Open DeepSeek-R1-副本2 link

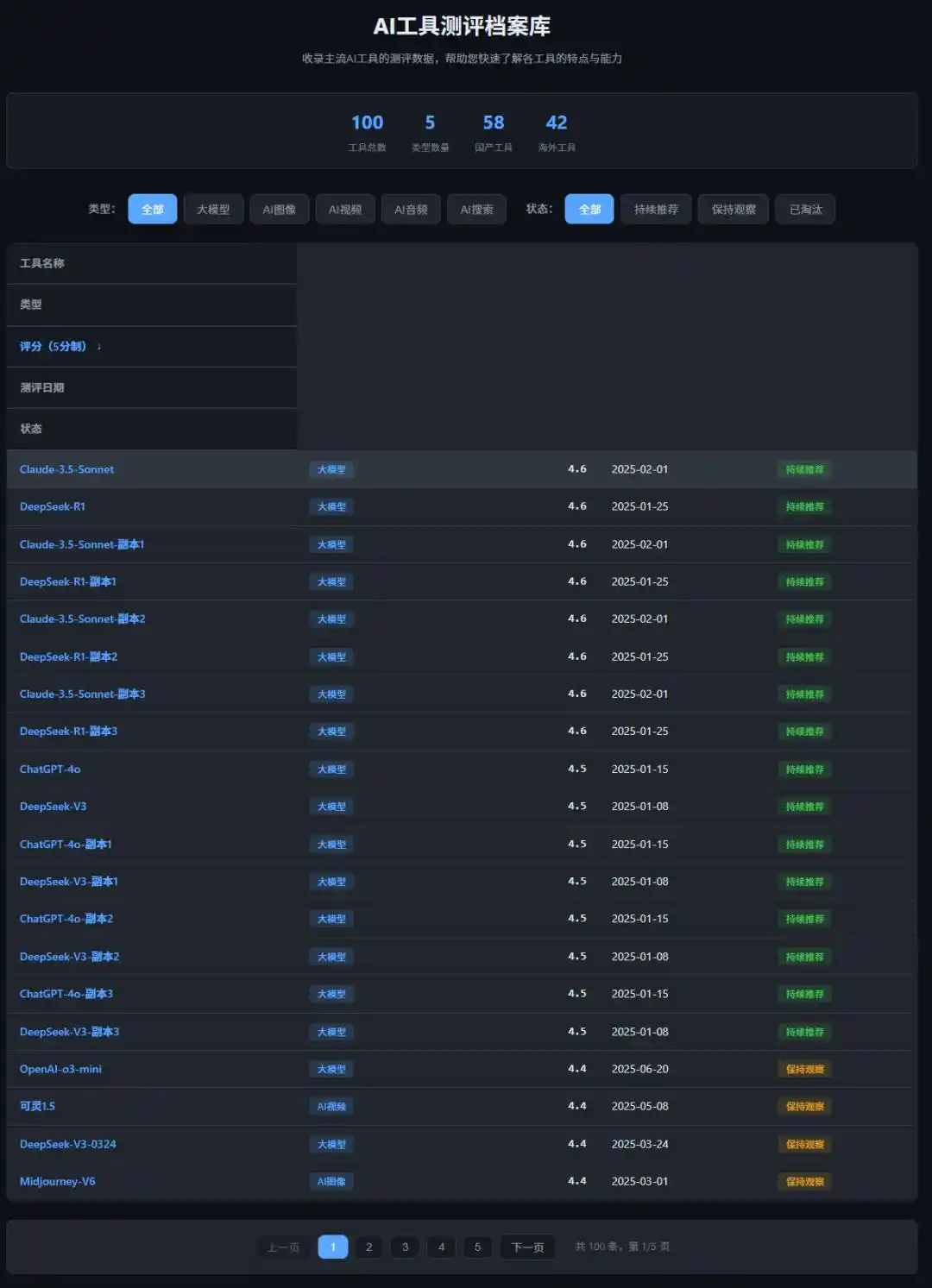click(69, 657)
